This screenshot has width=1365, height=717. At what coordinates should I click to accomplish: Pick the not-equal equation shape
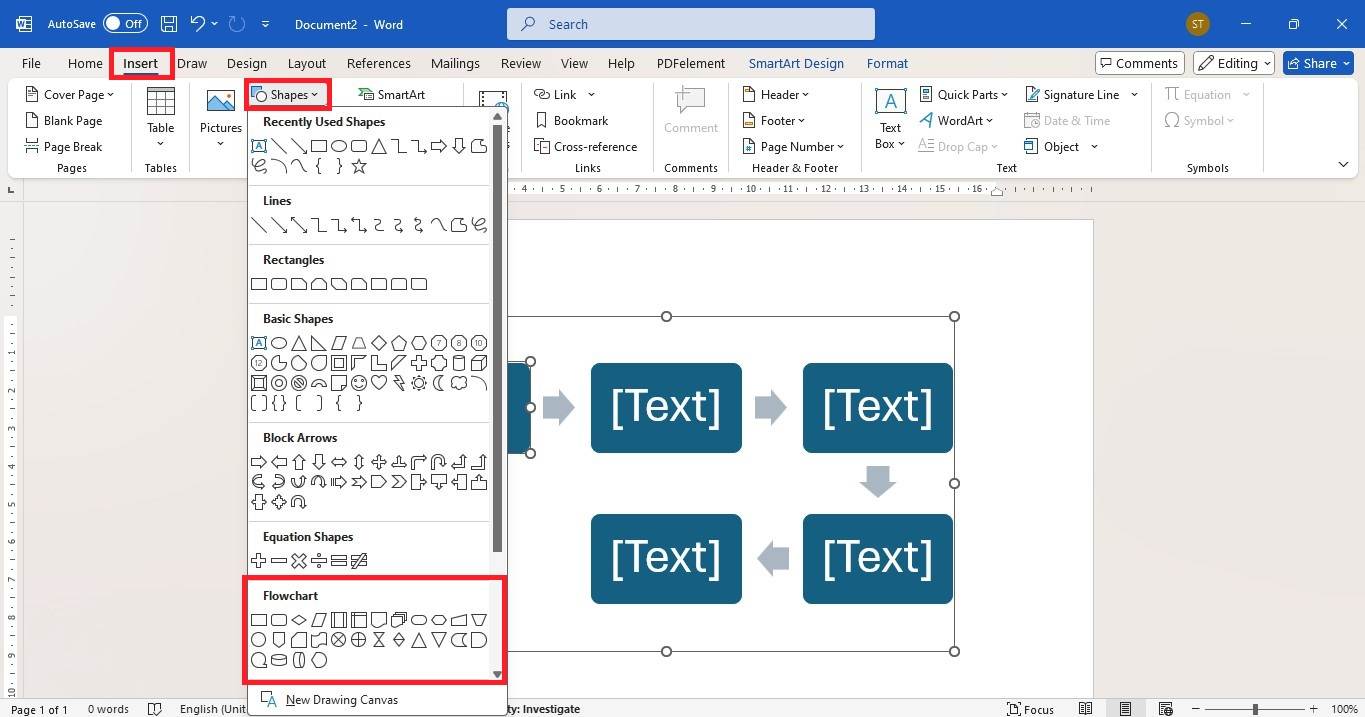point(359,561)
